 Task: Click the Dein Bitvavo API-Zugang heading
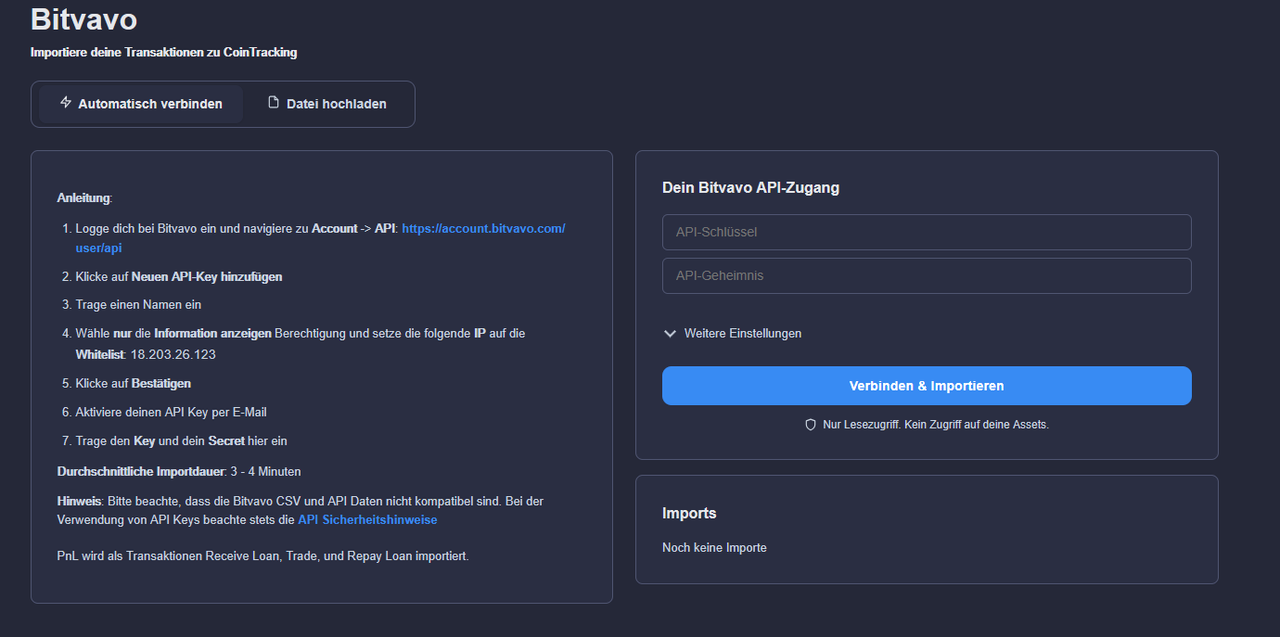pyautogui.click(x=750, y=188)
